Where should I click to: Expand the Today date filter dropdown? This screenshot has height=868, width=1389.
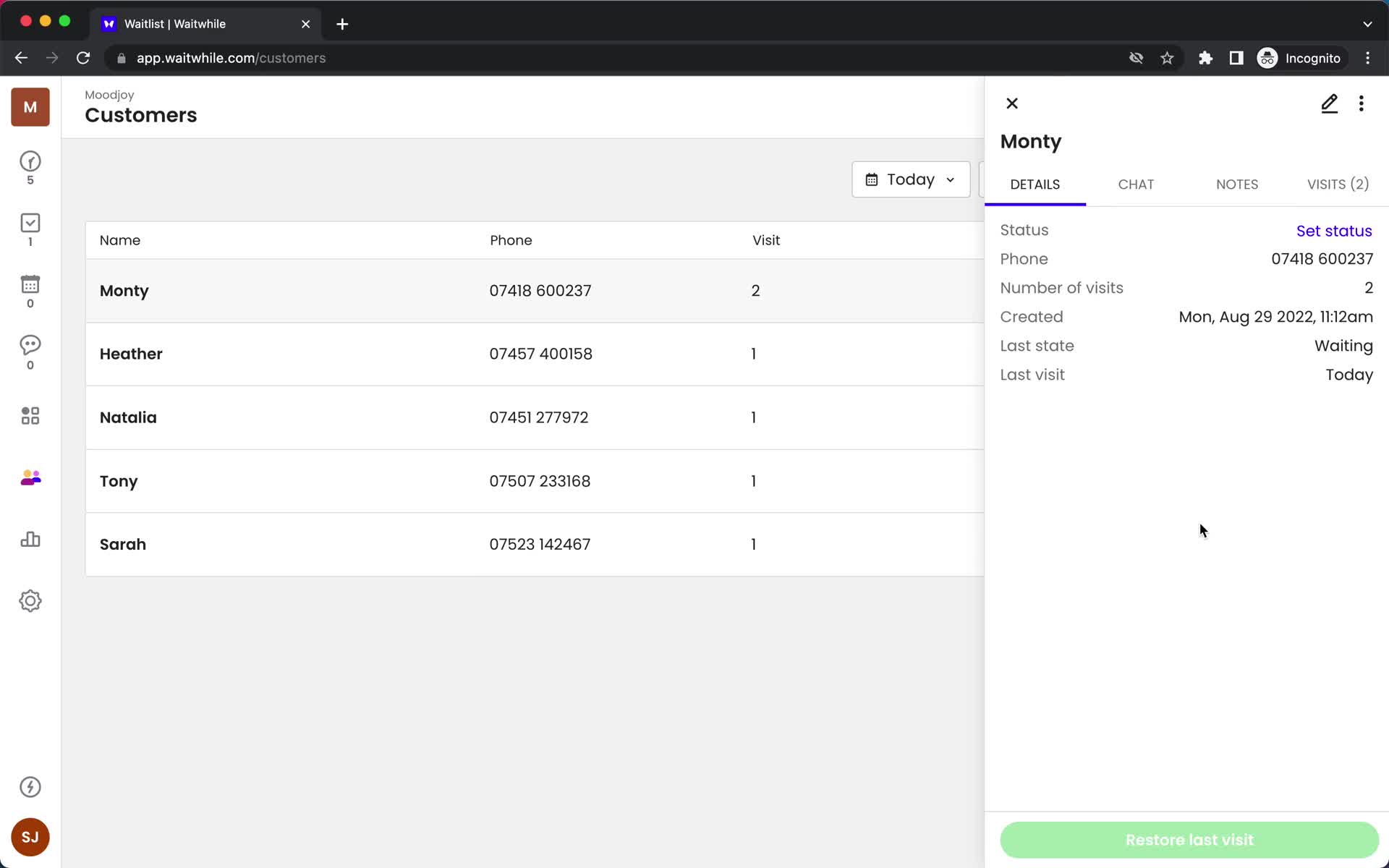point(909,178)
